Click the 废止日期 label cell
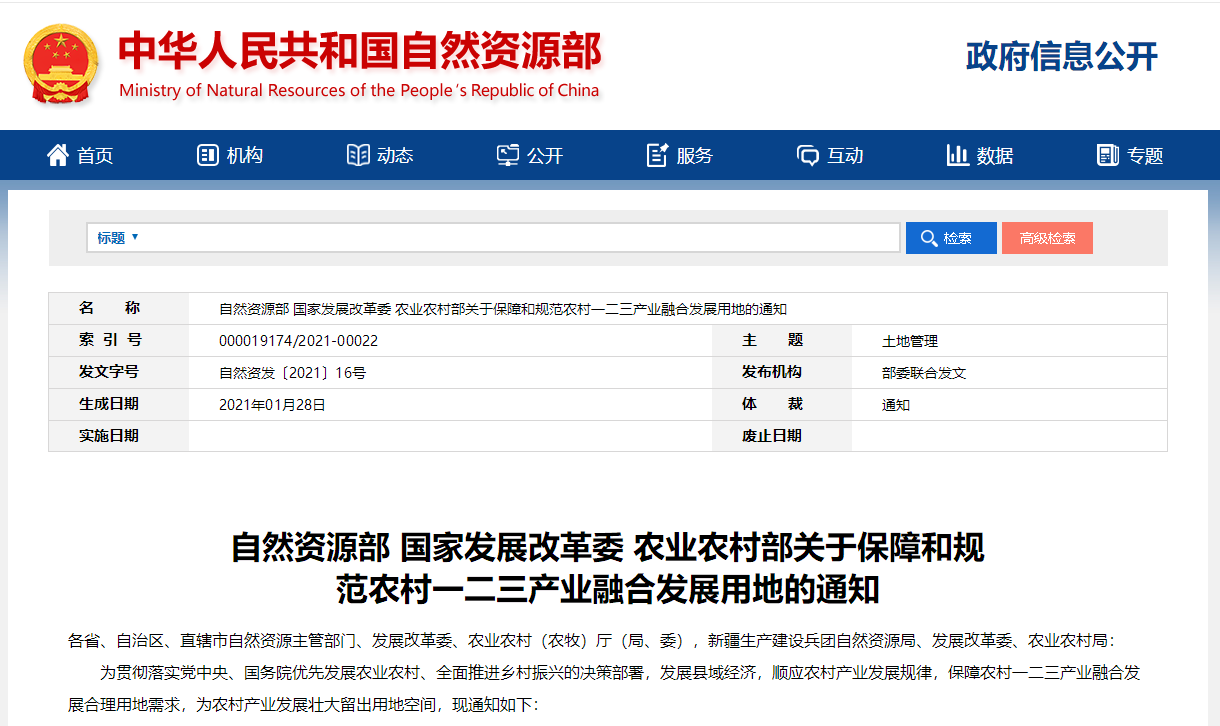 (x=782, y=436)
